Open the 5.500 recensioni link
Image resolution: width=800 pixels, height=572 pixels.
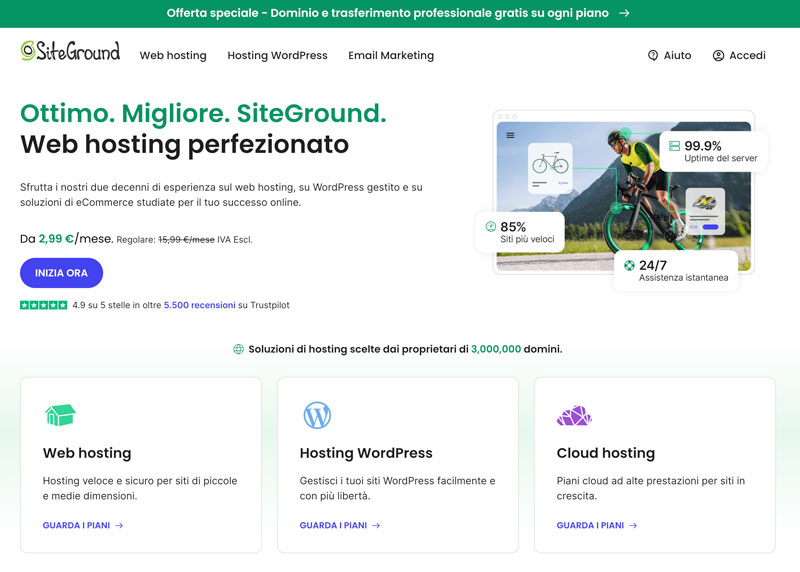click(199, 305)
